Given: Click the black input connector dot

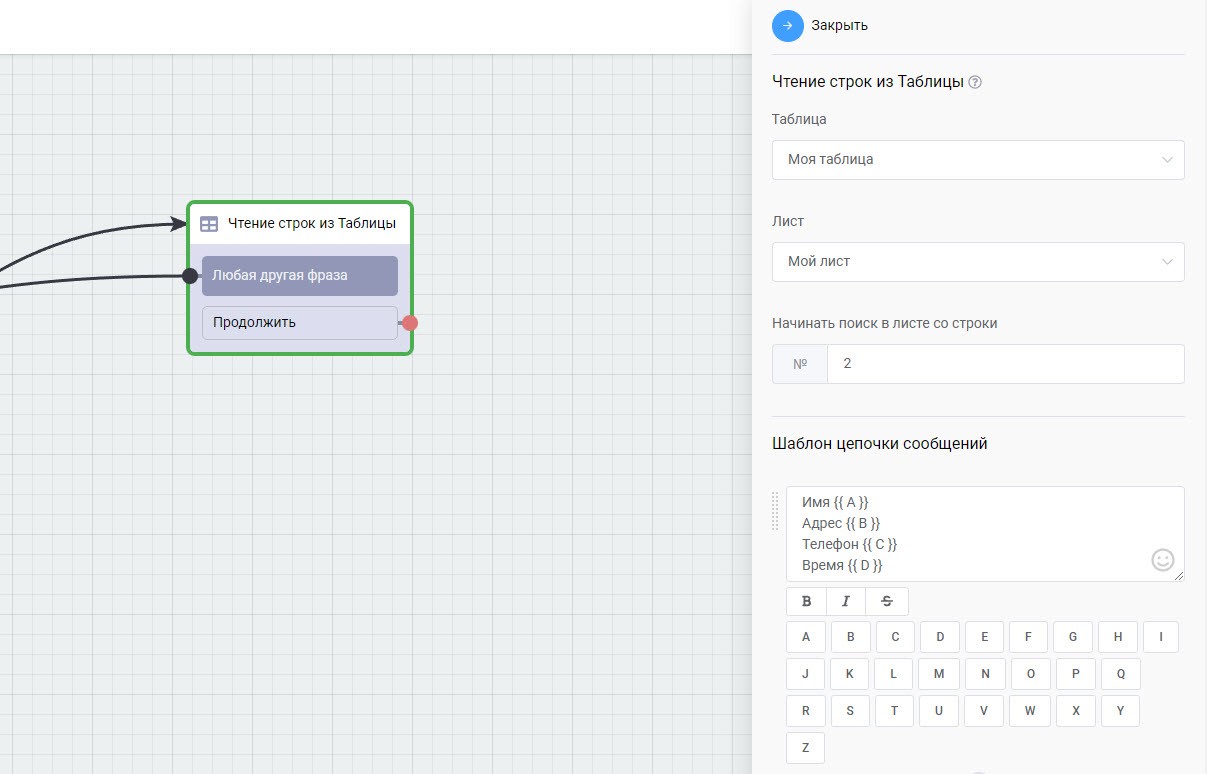Looking at the screenshot, I should 190,276.
